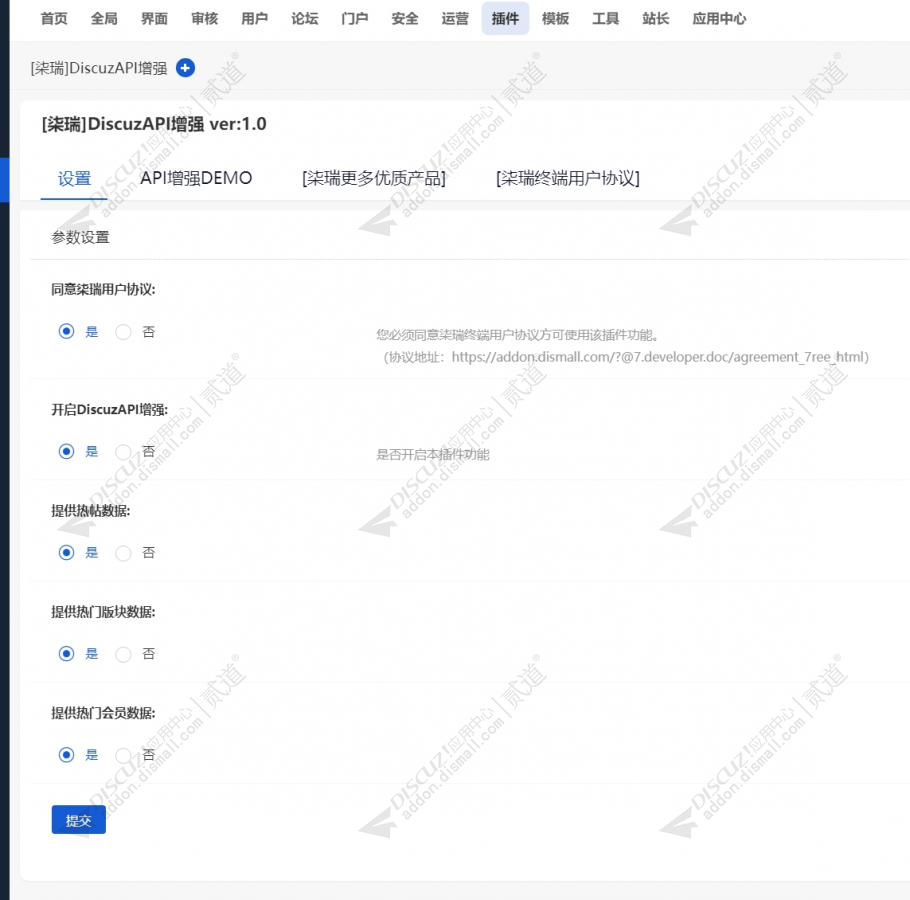Open the 用户 menu

tap(255, 19)
